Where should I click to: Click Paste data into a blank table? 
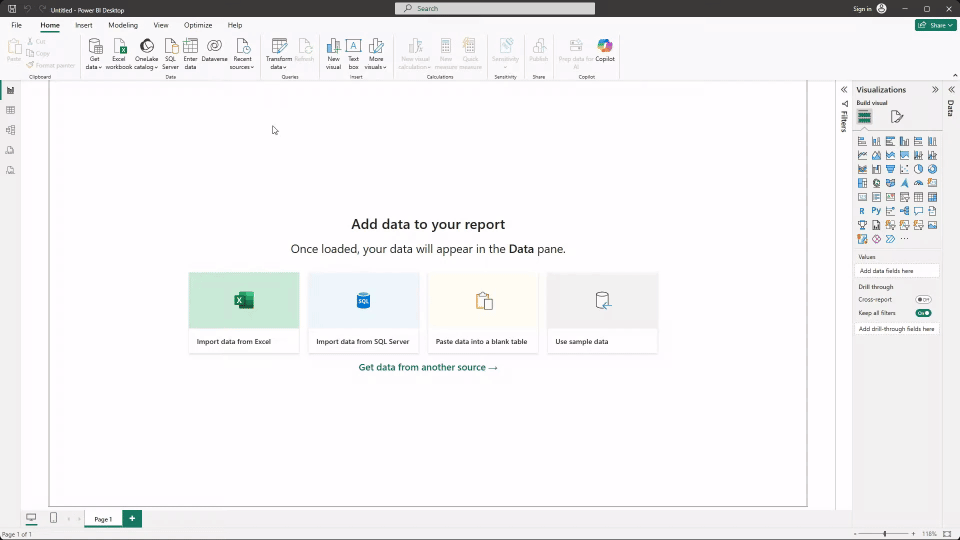tap(482, 313)
